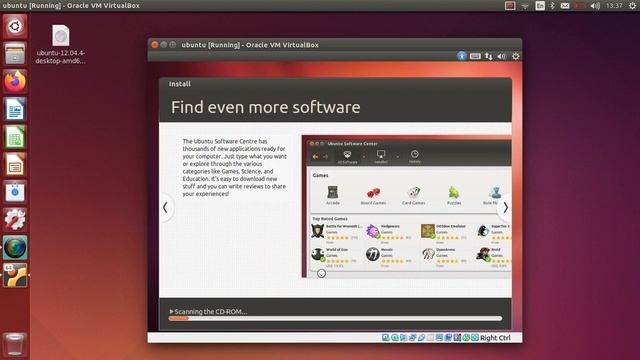This screenshot has height=360, width=640.
Task: Close the VirtualBox VM window with red button
Action: (155, 45)
